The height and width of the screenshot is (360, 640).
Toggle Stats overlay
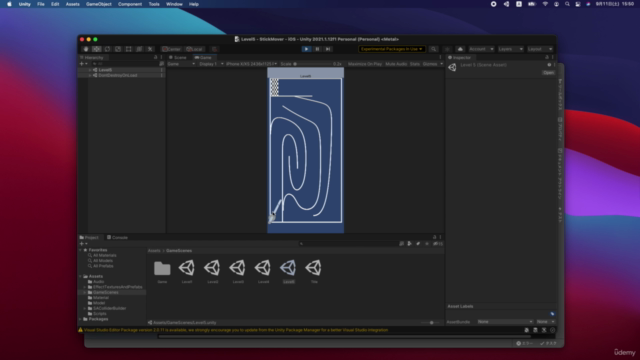(x=415, y=64)
